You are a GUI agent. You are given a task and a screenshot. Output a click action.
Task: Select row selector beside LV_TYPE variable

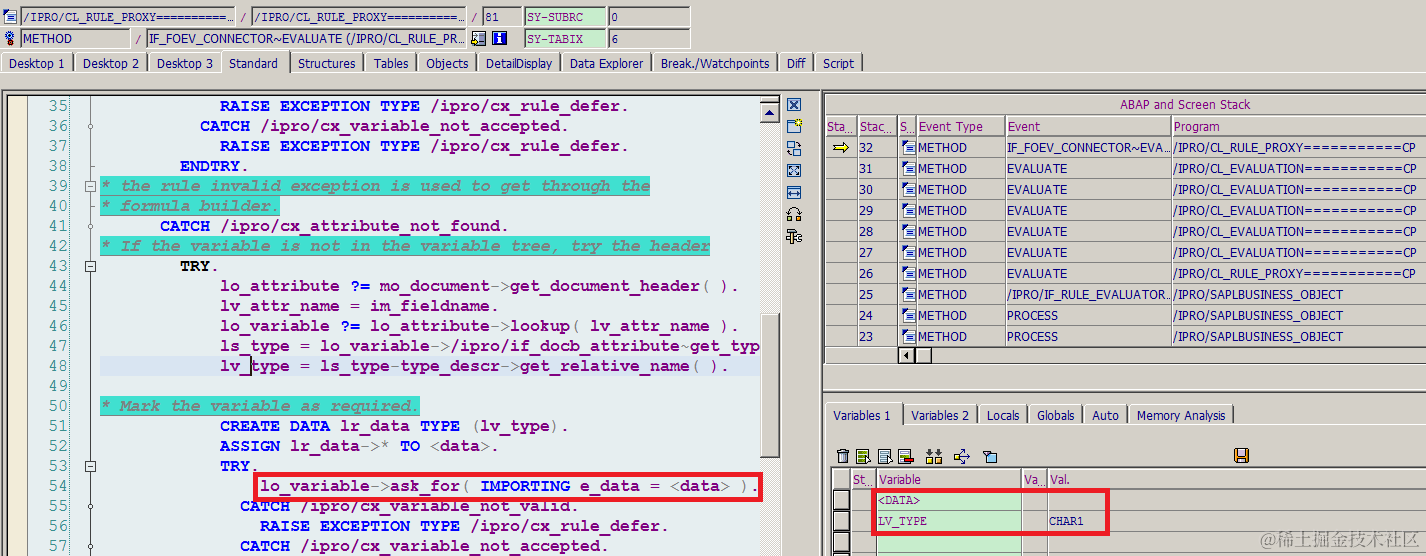point(842,521)
